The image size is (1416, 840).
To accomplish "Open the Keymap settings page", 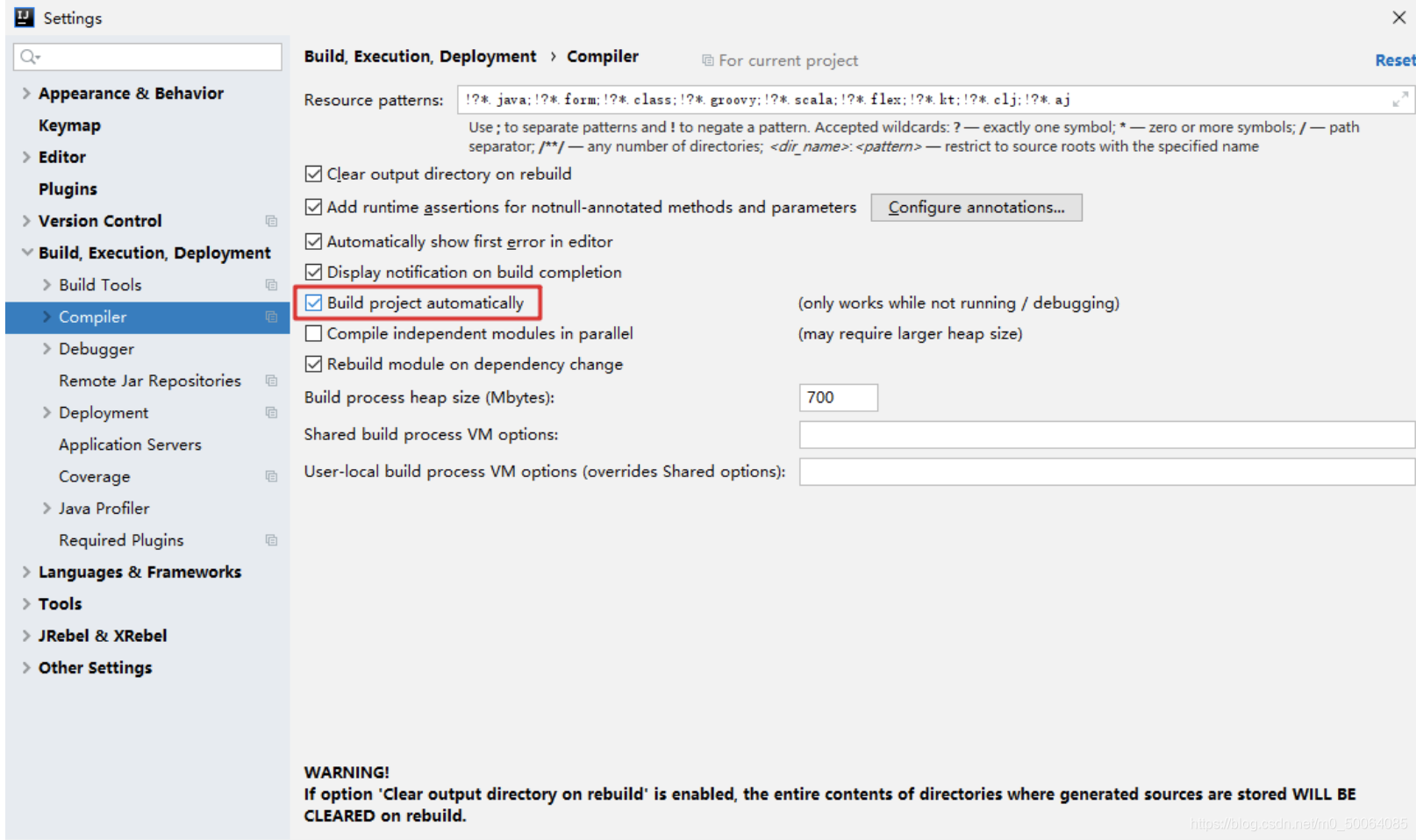I will [69, 125].
